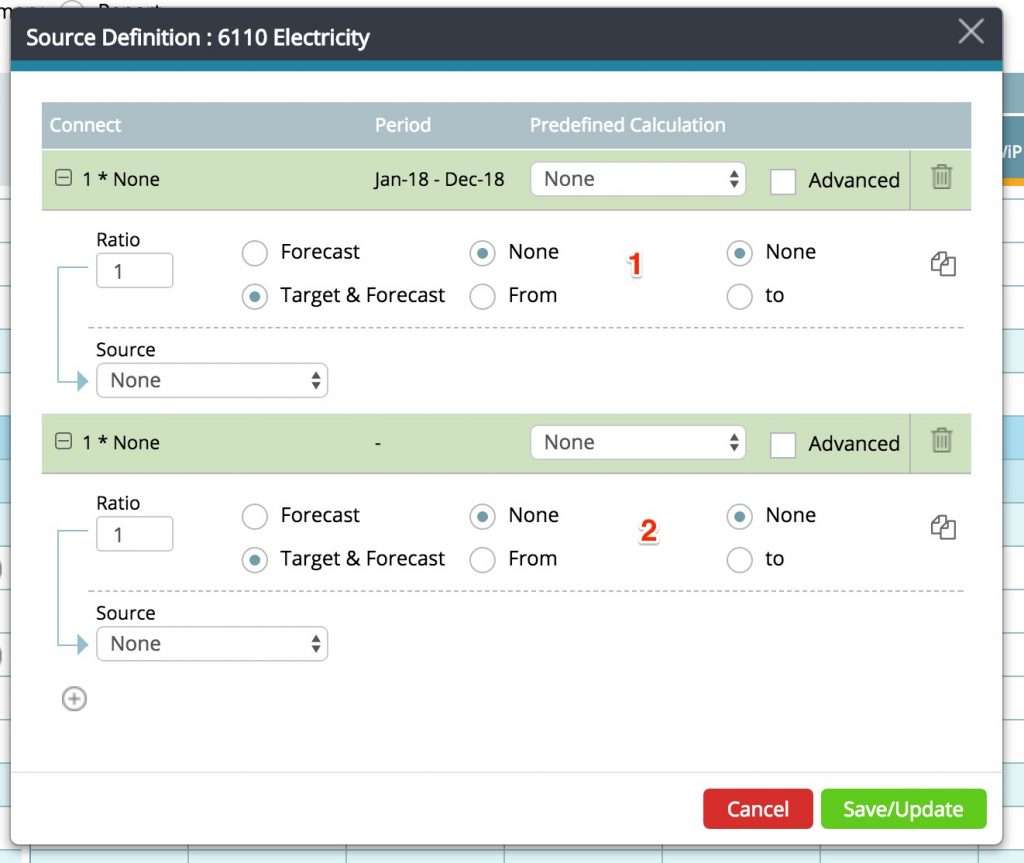Click the Cancel button

point(757,809)
